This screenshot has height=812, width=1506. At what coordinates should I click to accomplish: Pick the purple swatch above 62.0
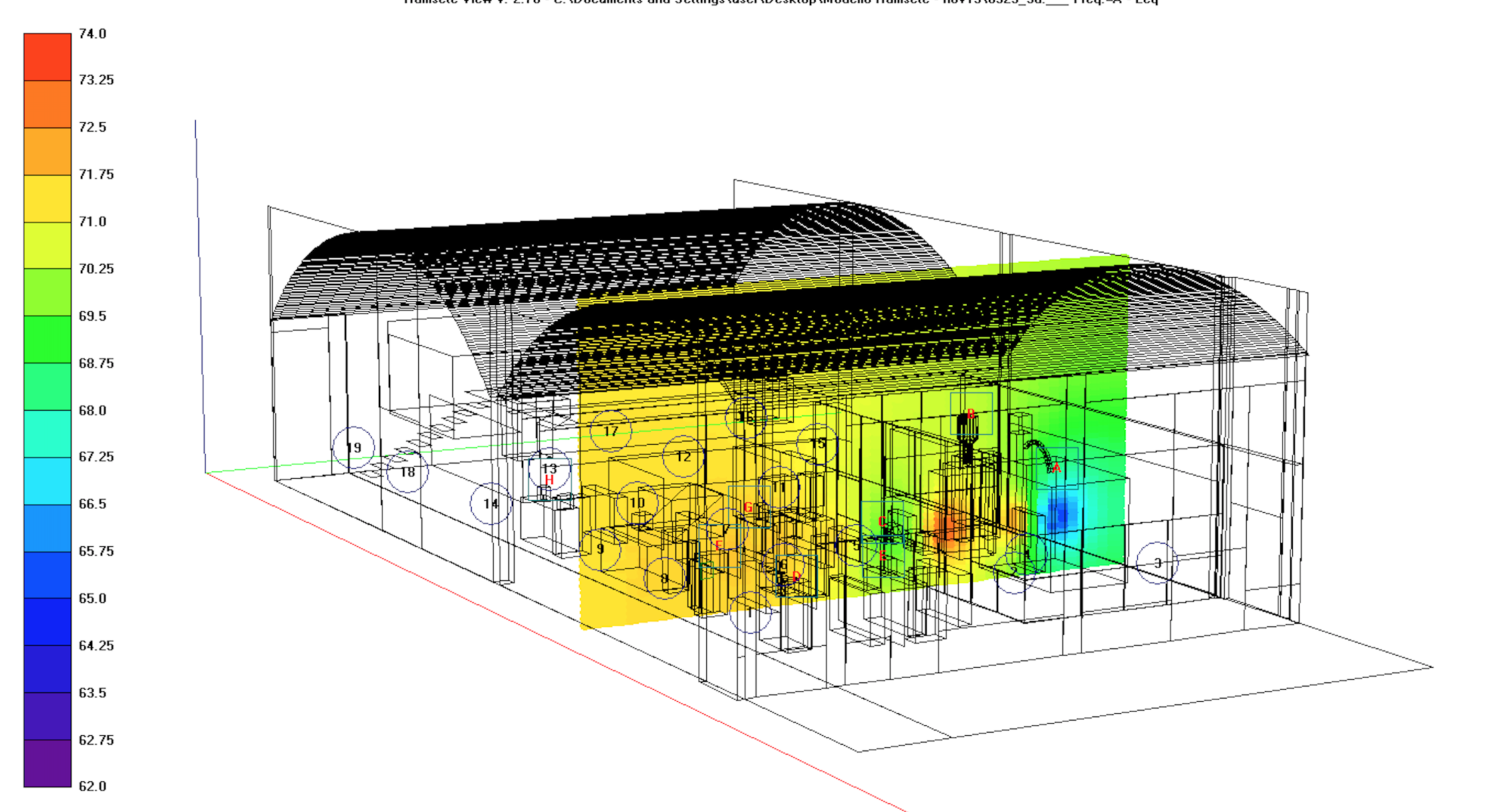pyautogui.click(x=47, y=763)
